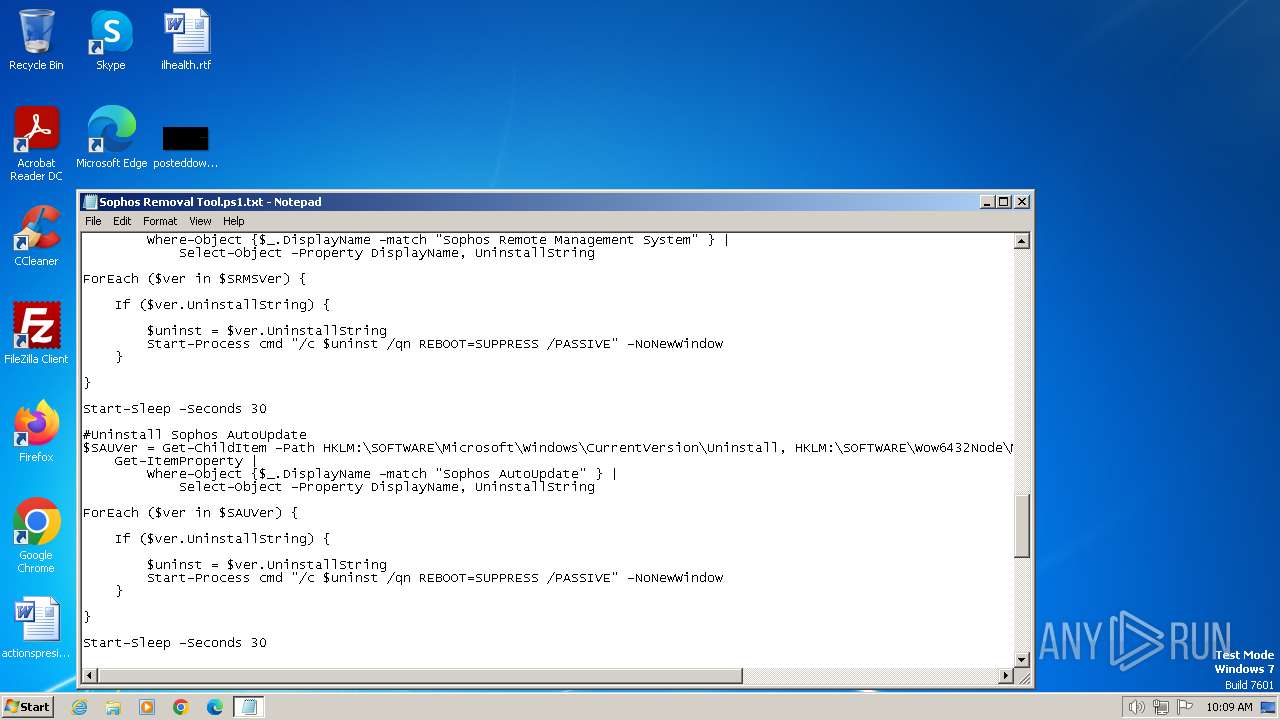1280x720 pixels.
Task: Launch Skype from the desktop
Action: (x=110, y=40)
